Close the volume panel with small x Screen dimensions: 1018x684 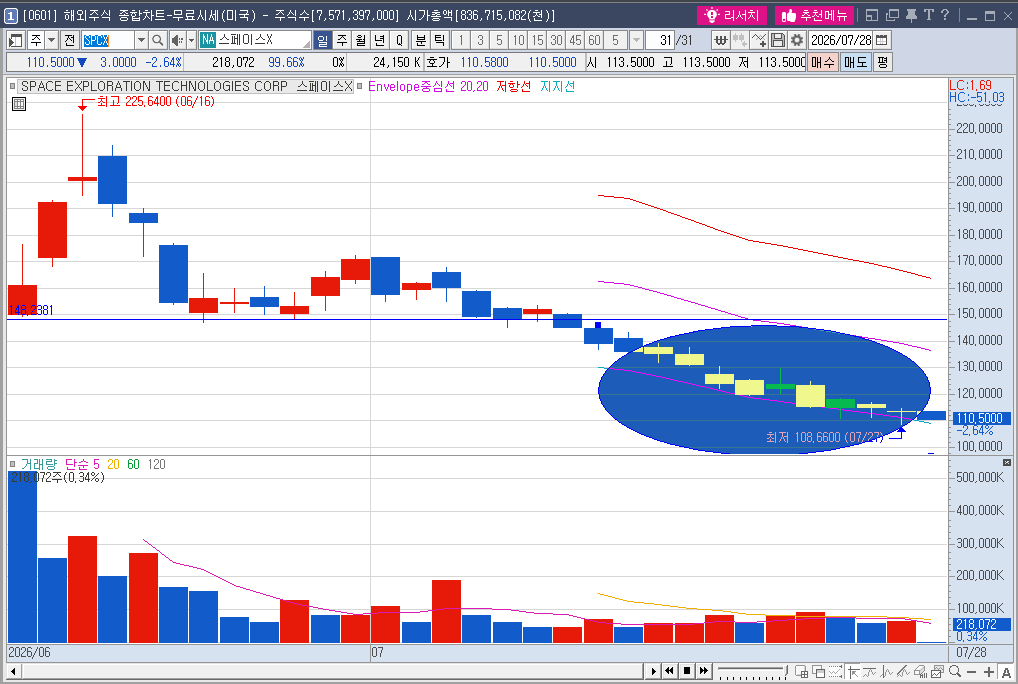point(1007,463)
